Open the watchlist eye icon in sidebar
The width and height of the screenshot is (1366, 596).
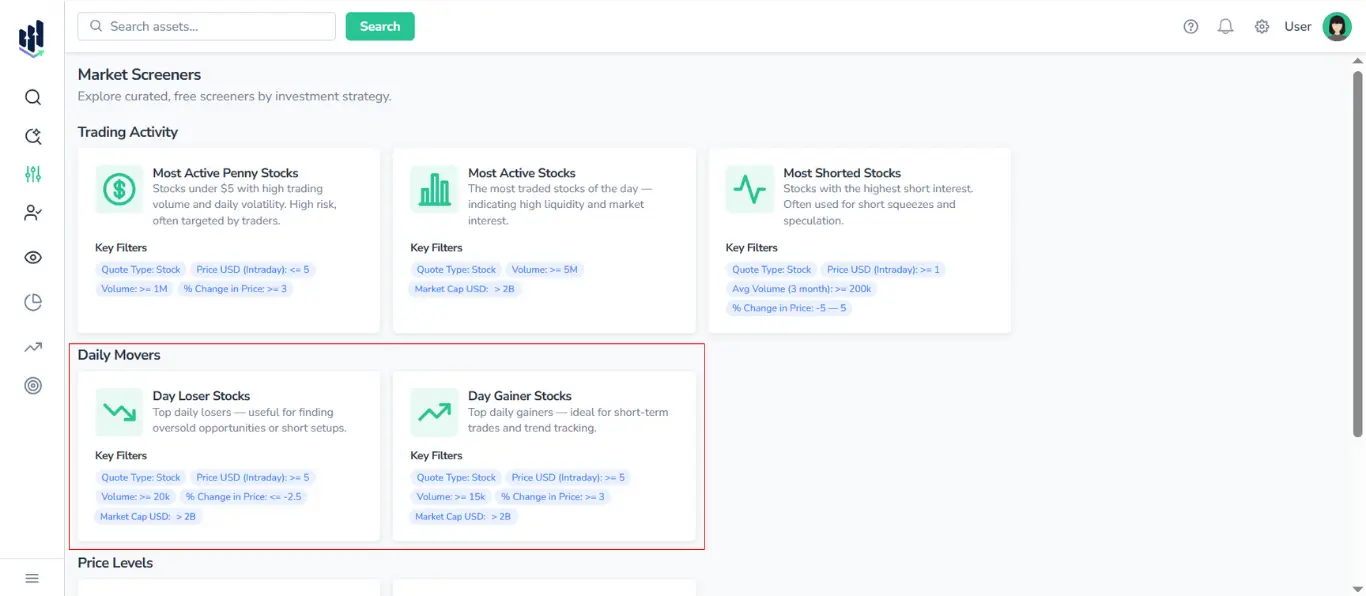(32, 257)
